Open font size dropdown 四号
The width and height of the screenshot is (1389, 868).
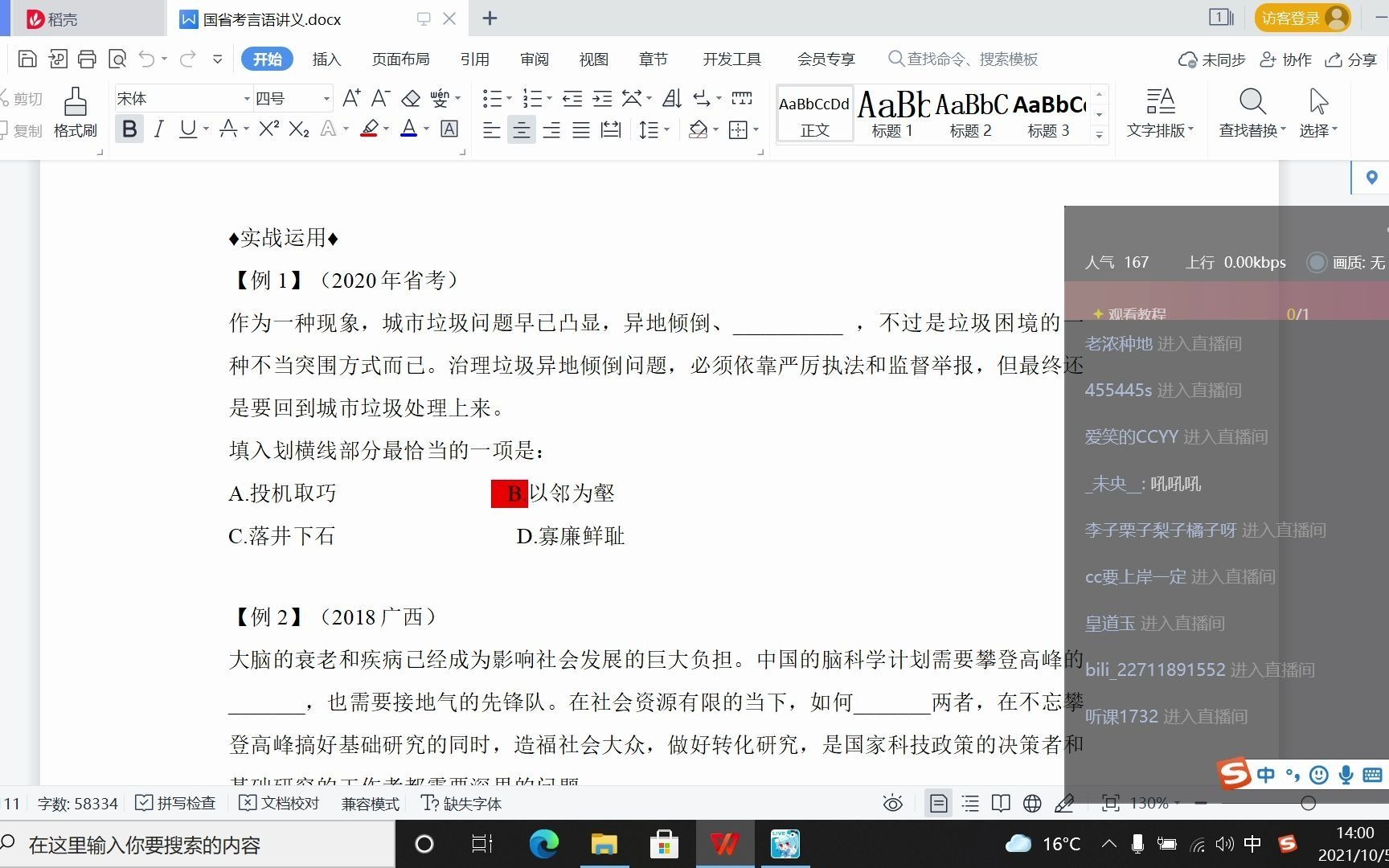(326, 98)
